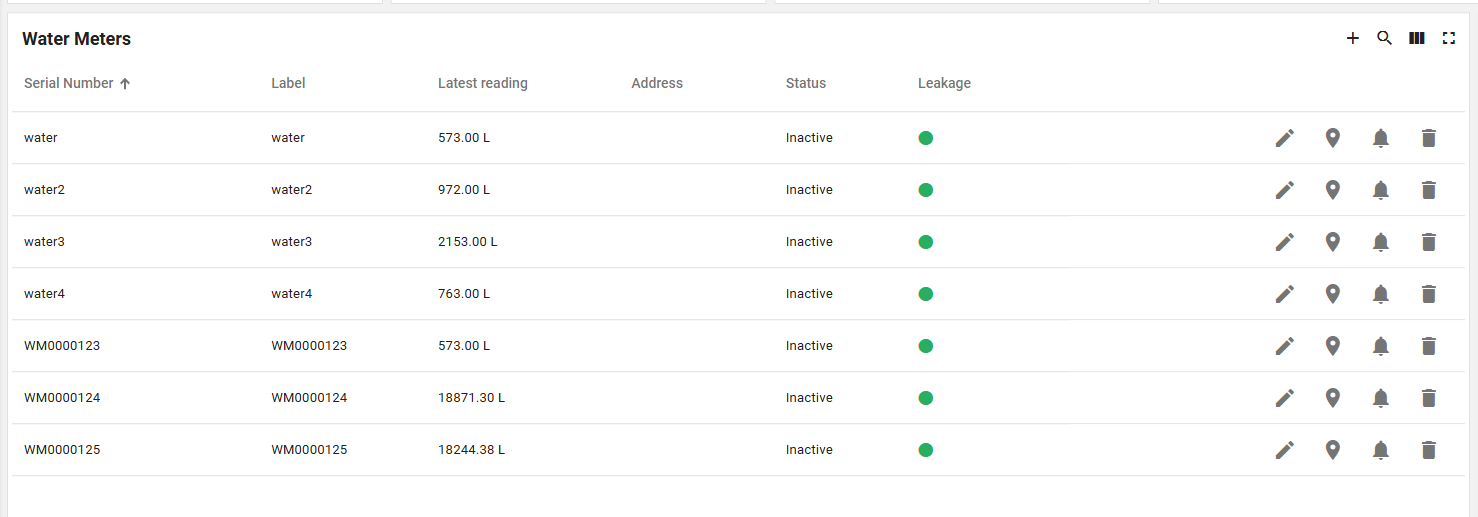
Task: Open alarm bell for first water meter
Action: pyautogui.click(x=1381, y=138)
